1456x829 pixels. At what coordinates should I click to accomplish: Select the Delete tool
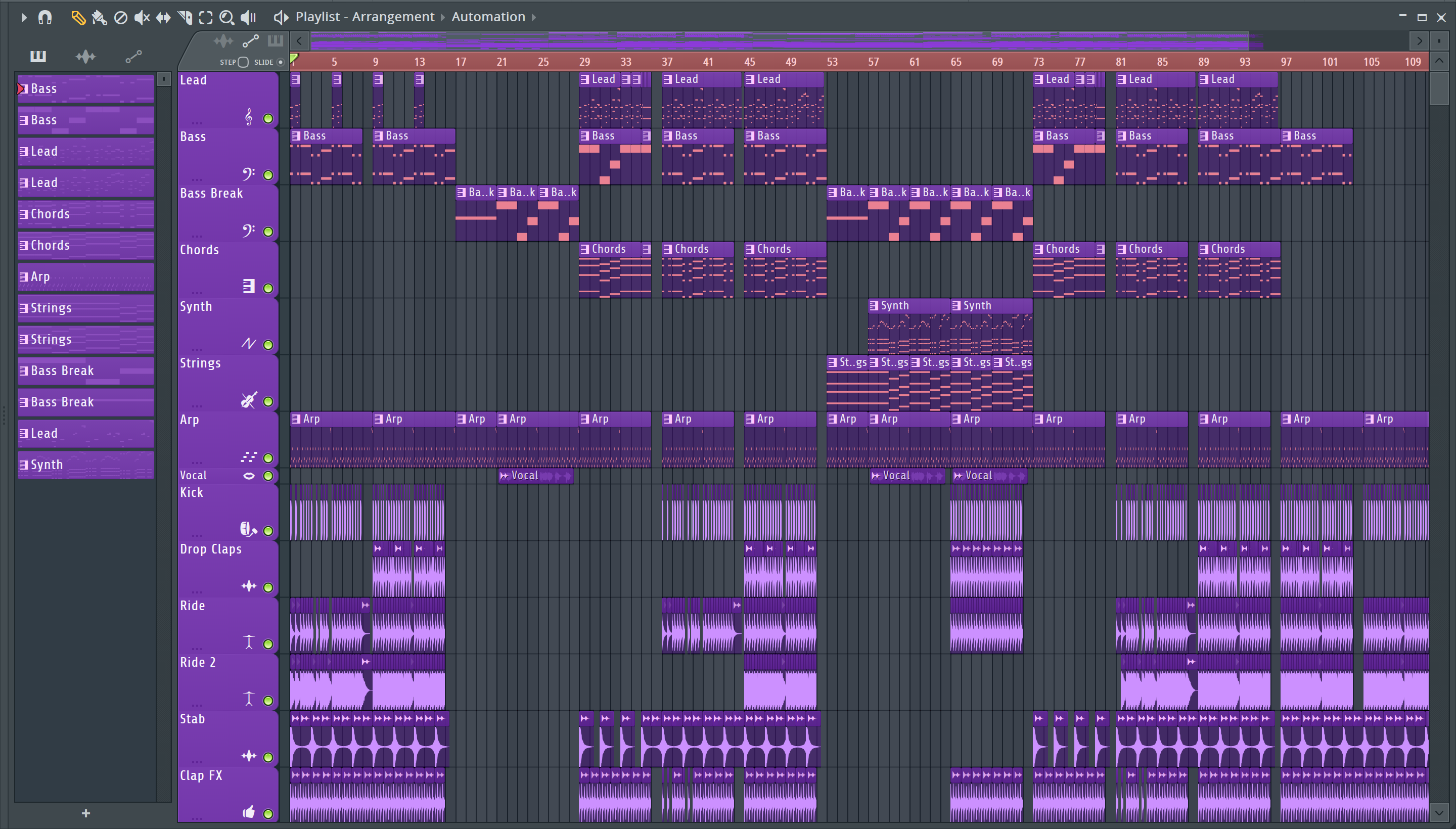[120, 18]
